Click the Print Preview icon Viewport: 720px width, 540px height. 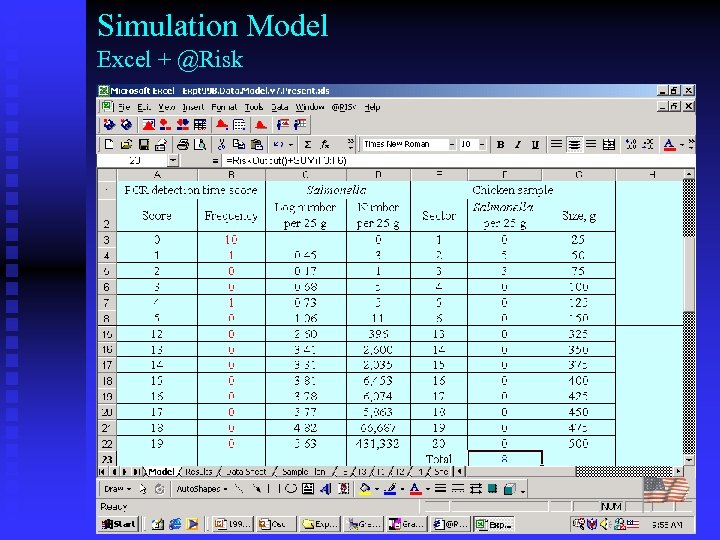click(200, 145)
